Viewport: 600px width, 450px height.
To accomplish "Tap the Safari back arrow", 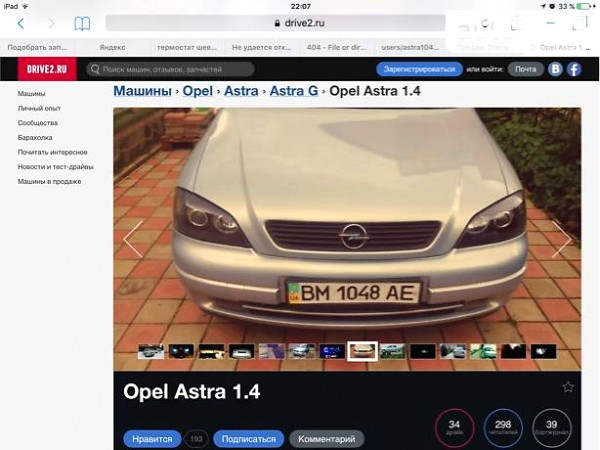I will (20, 23).
